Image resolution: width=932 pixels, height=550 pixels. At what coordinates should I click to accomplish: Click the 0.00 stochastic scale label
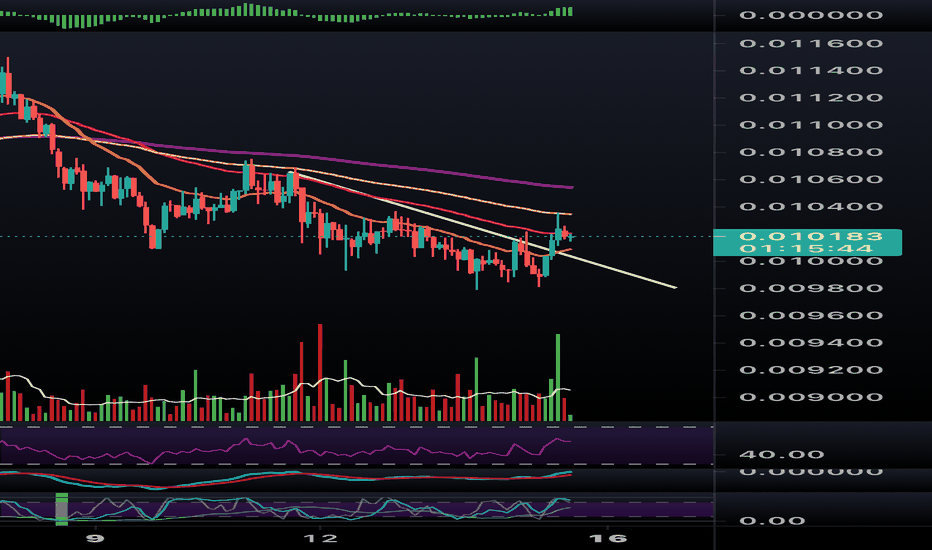coord(772,521)
